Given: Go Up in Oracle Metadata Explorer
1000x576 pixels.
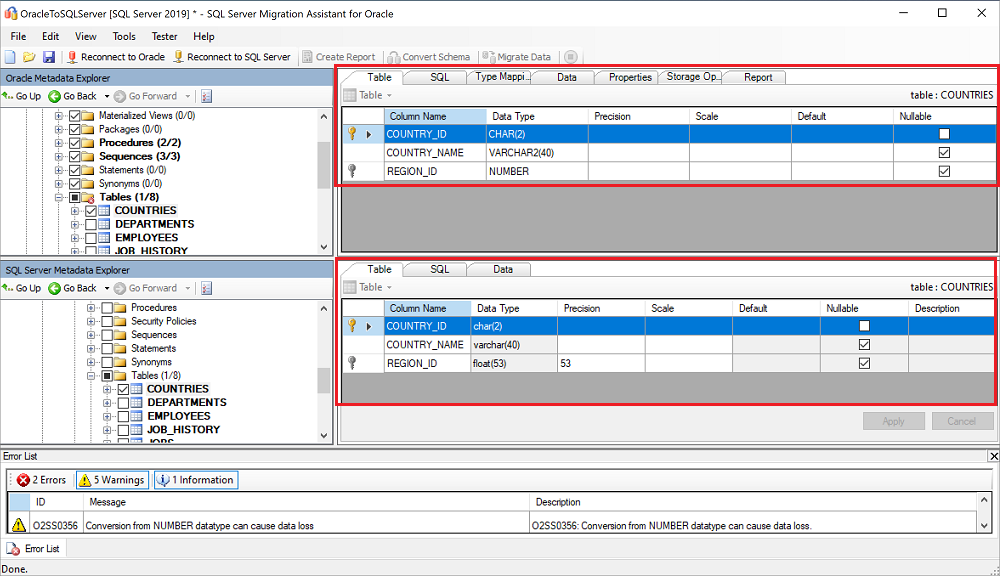Looking at the screenshot, I should pos(22,96).
